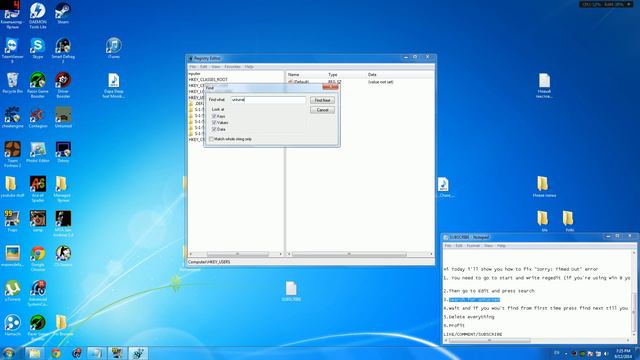This screenshot has height=360, width=640.
Task: Open the View menu in Registry Editor
Action: point(216,67)
